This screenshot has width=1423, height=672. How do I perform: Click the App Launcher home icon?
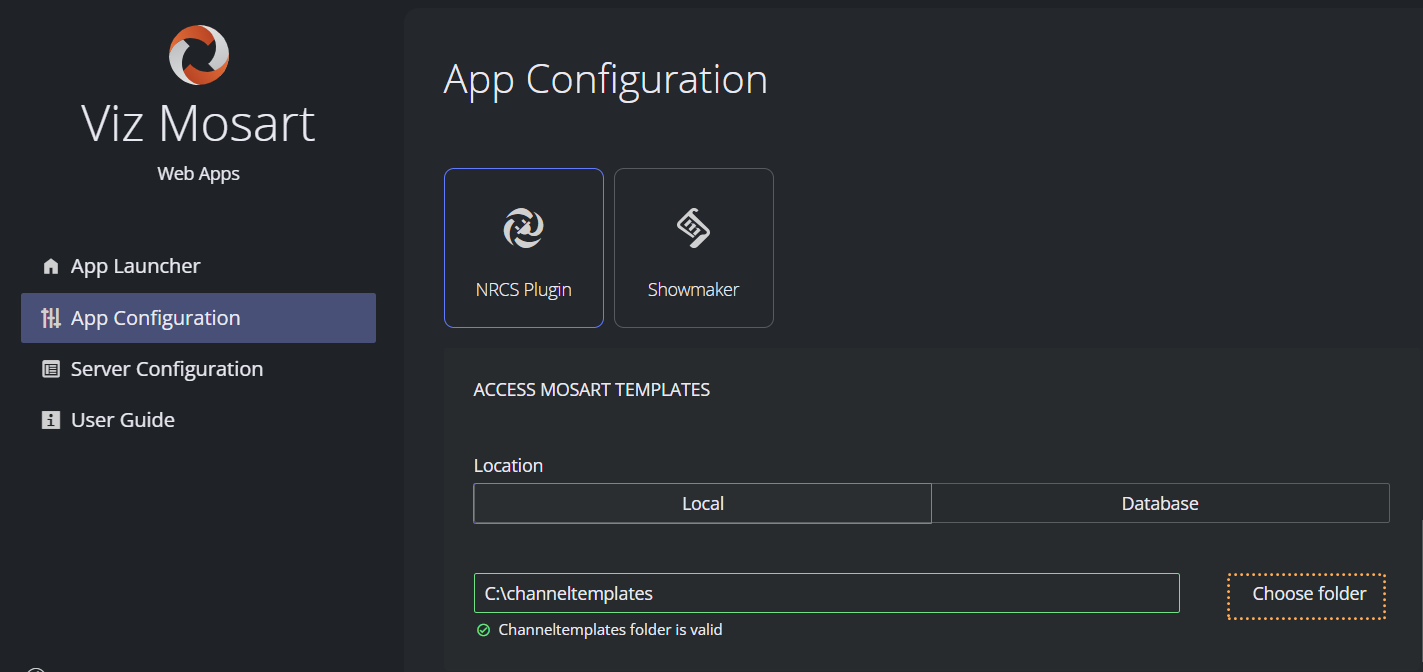(x=51, y=266)
